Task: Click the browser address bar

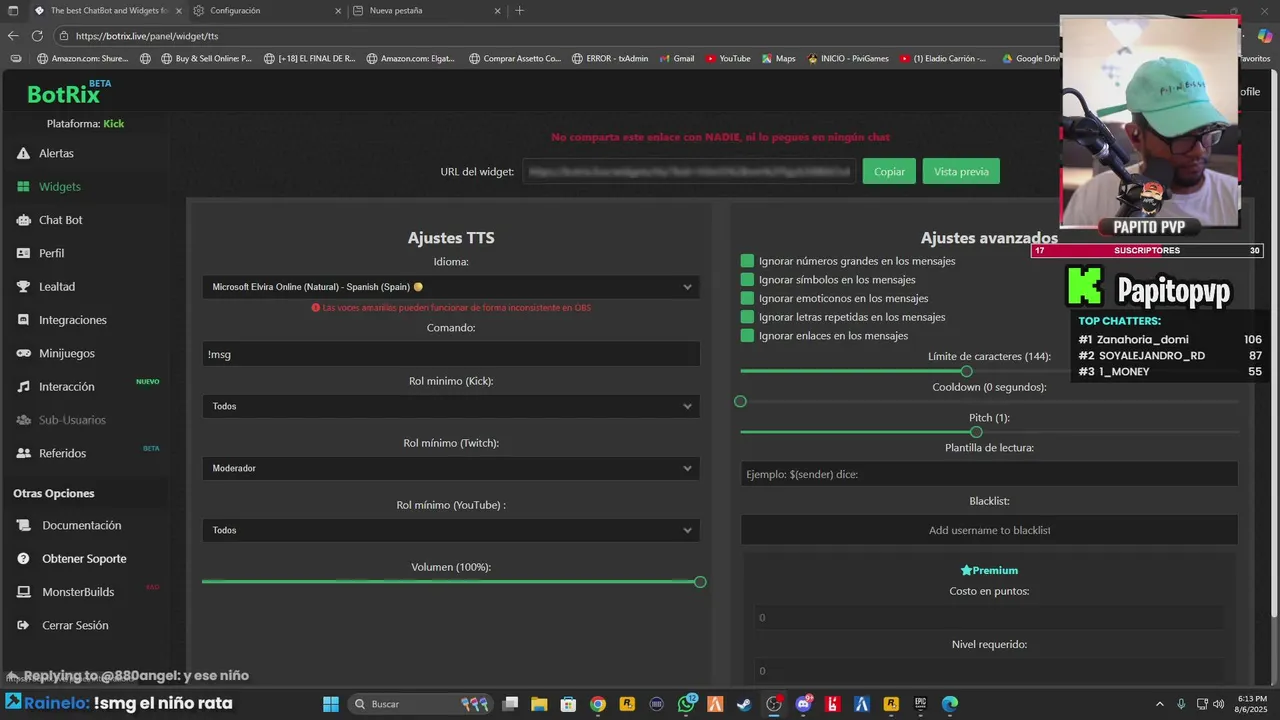Action: tap(560, 36)
